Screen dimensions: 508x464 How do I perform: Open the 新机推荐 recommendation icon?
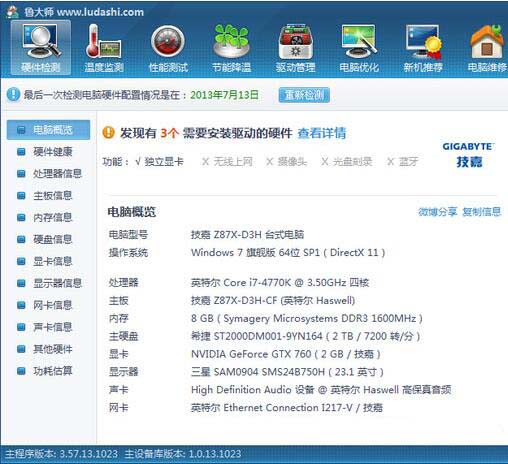[423, 48]
